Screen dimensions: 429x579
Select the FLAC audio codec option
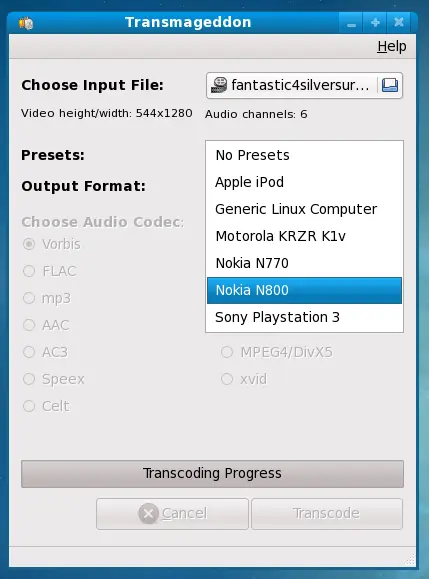[29, 271]
